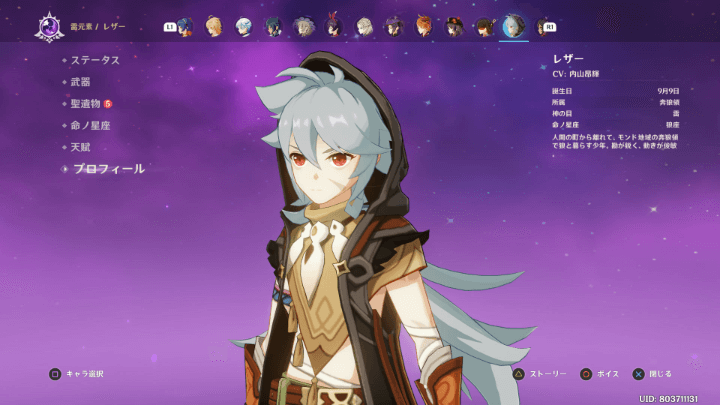Viewport: 720px width, 405px height.
Task: Click the 奔狼領 affiliation value
Action: (x=669, y=102)
